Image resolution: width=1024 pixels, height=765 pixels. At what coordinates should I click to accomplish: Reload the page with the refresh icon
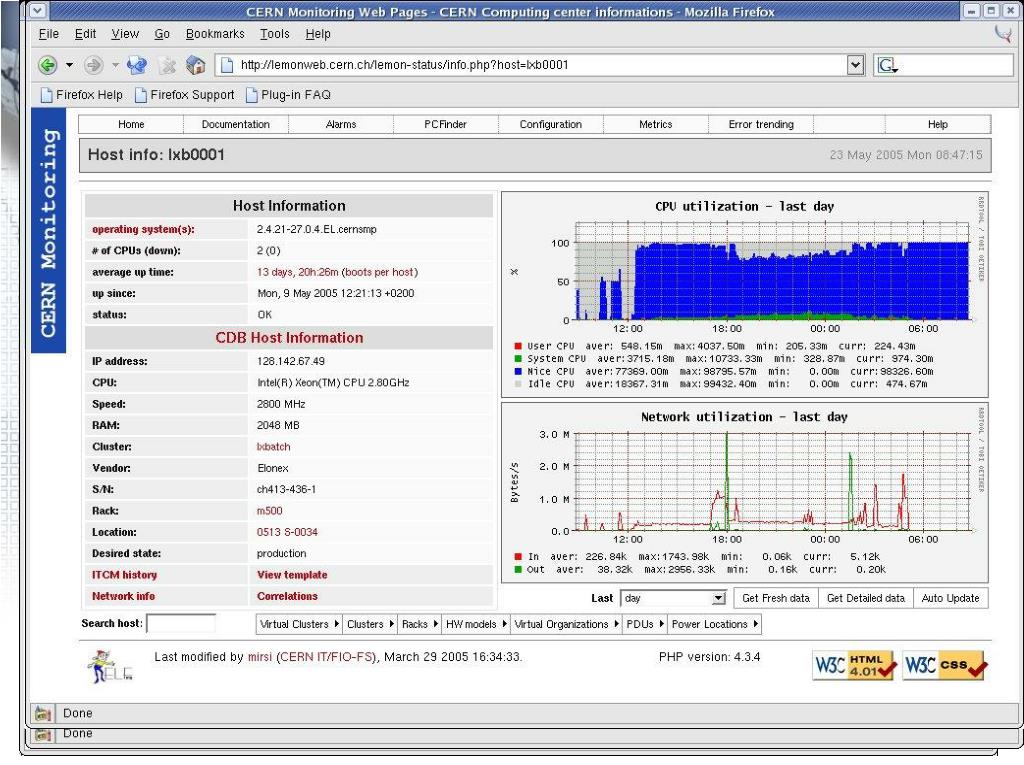[x=136, y=65]
